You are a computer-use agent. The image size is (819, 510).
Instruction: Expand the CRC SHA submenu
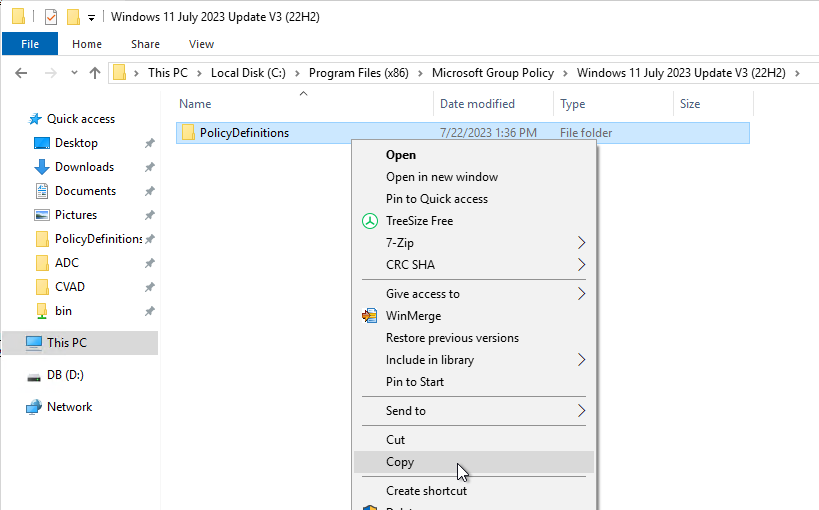tap(474, 265)
